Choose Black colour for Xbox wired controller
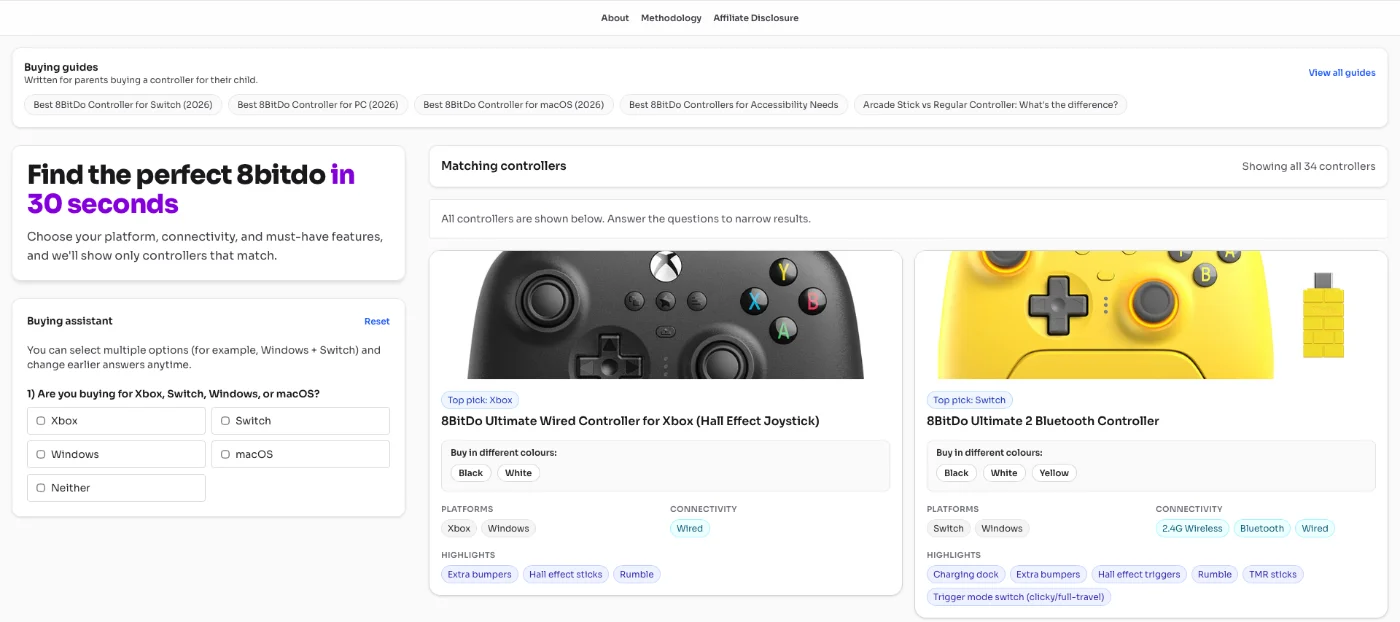1400x622 pixels. pos(471,473)
